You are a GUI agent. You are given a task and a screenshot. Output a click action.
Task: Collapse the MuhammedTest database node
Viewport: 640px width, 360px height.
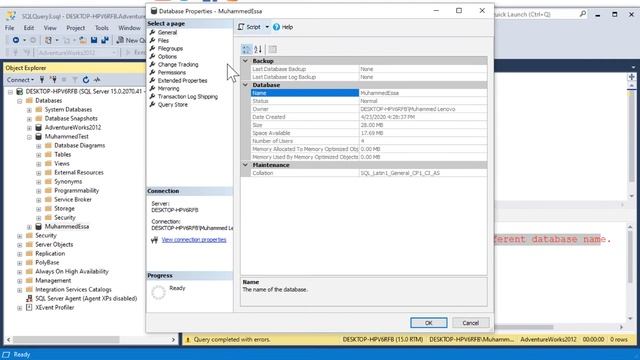[29, 137]
